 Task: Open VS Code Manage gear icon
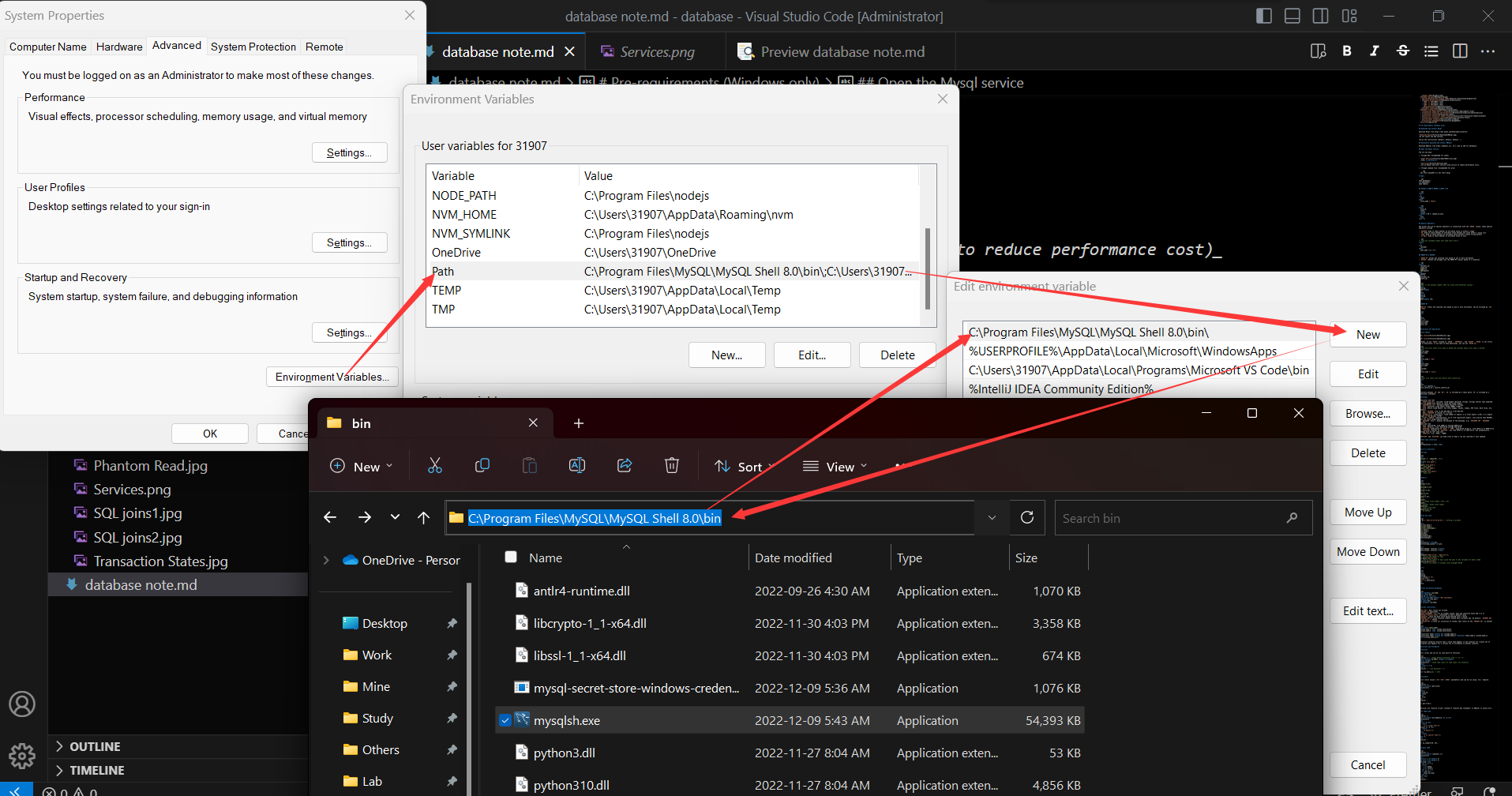pos(22,756)
